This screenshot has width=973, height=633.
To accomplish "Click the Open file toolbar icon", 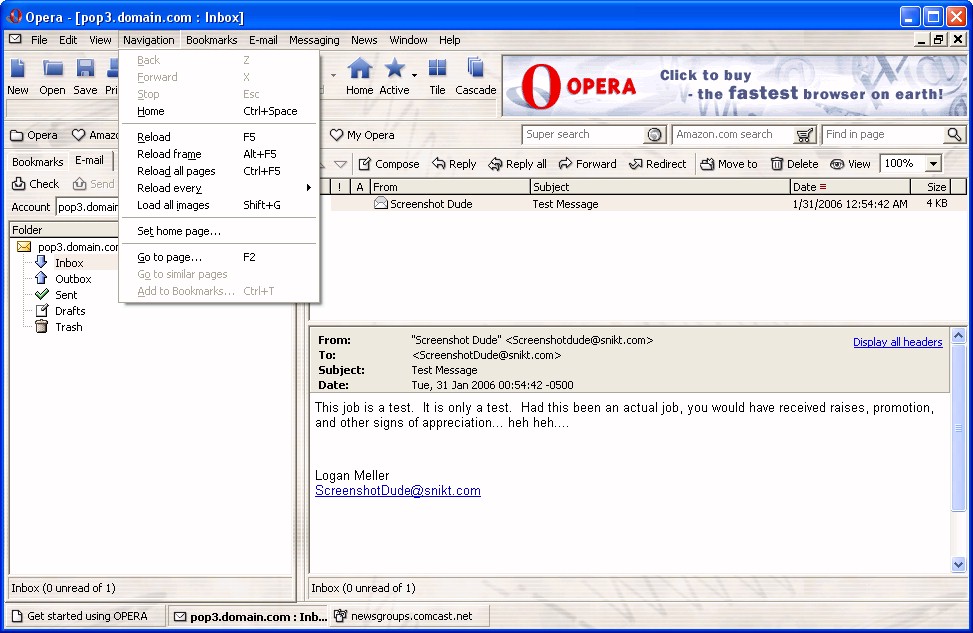I will (x=52, y=76).
